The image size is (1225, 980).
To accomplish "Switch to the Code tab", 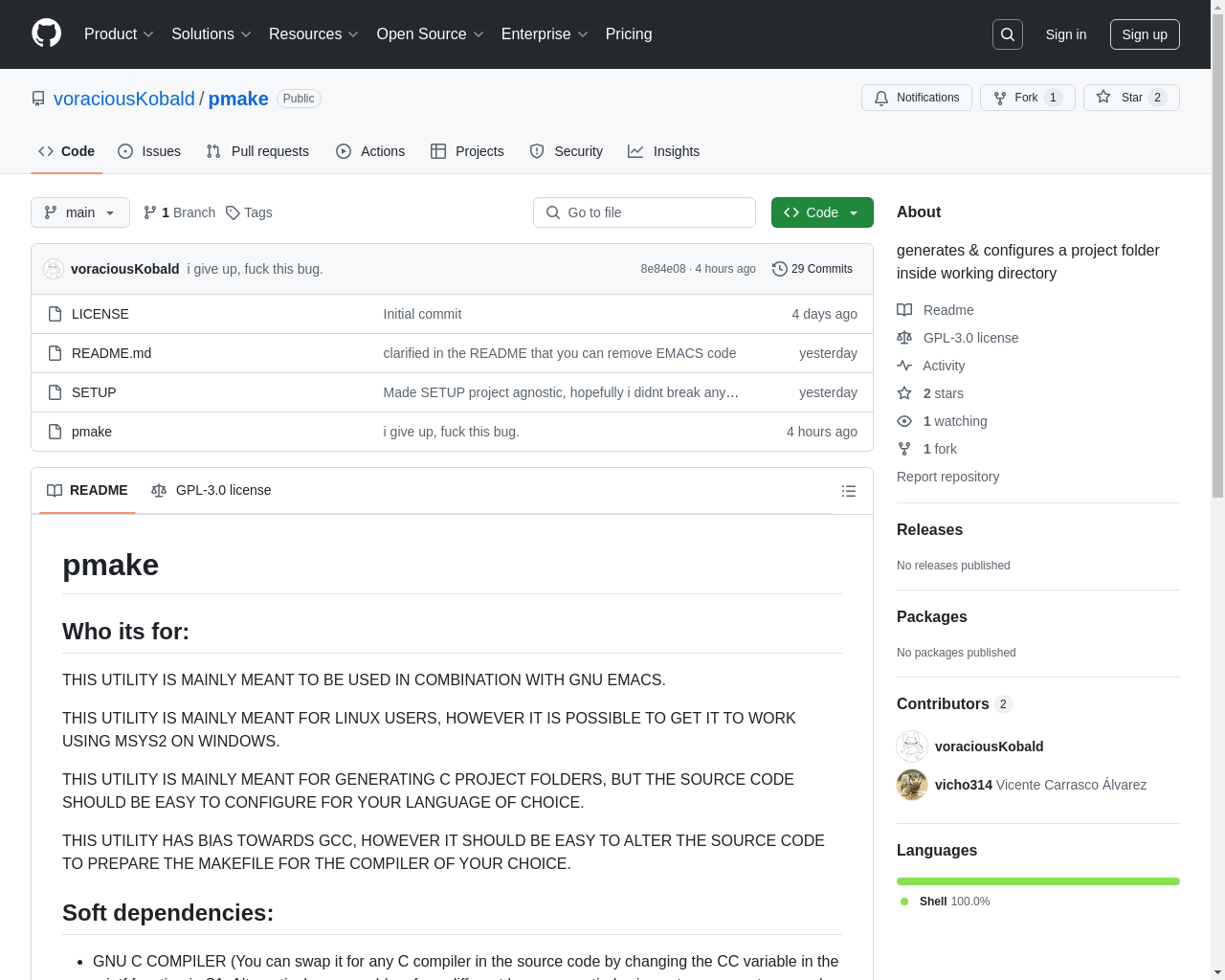I will [67, 151].
